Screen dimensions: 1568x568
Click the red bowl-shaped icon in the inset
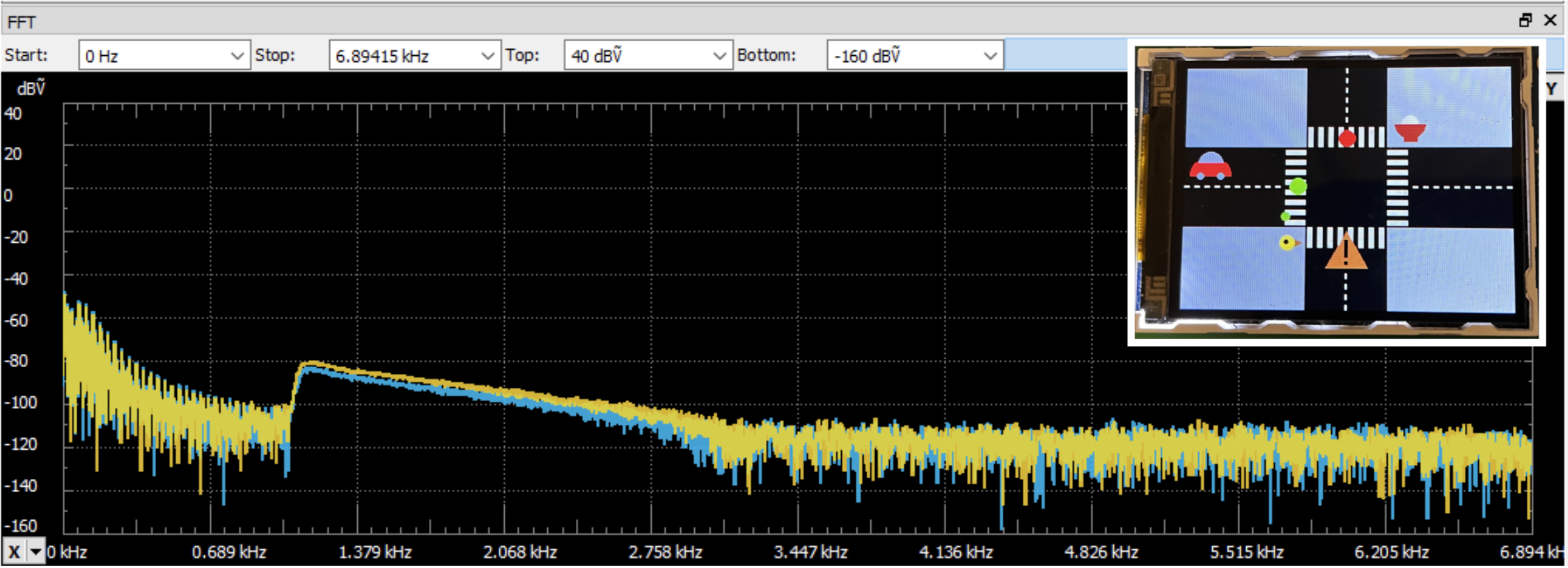1409,130
